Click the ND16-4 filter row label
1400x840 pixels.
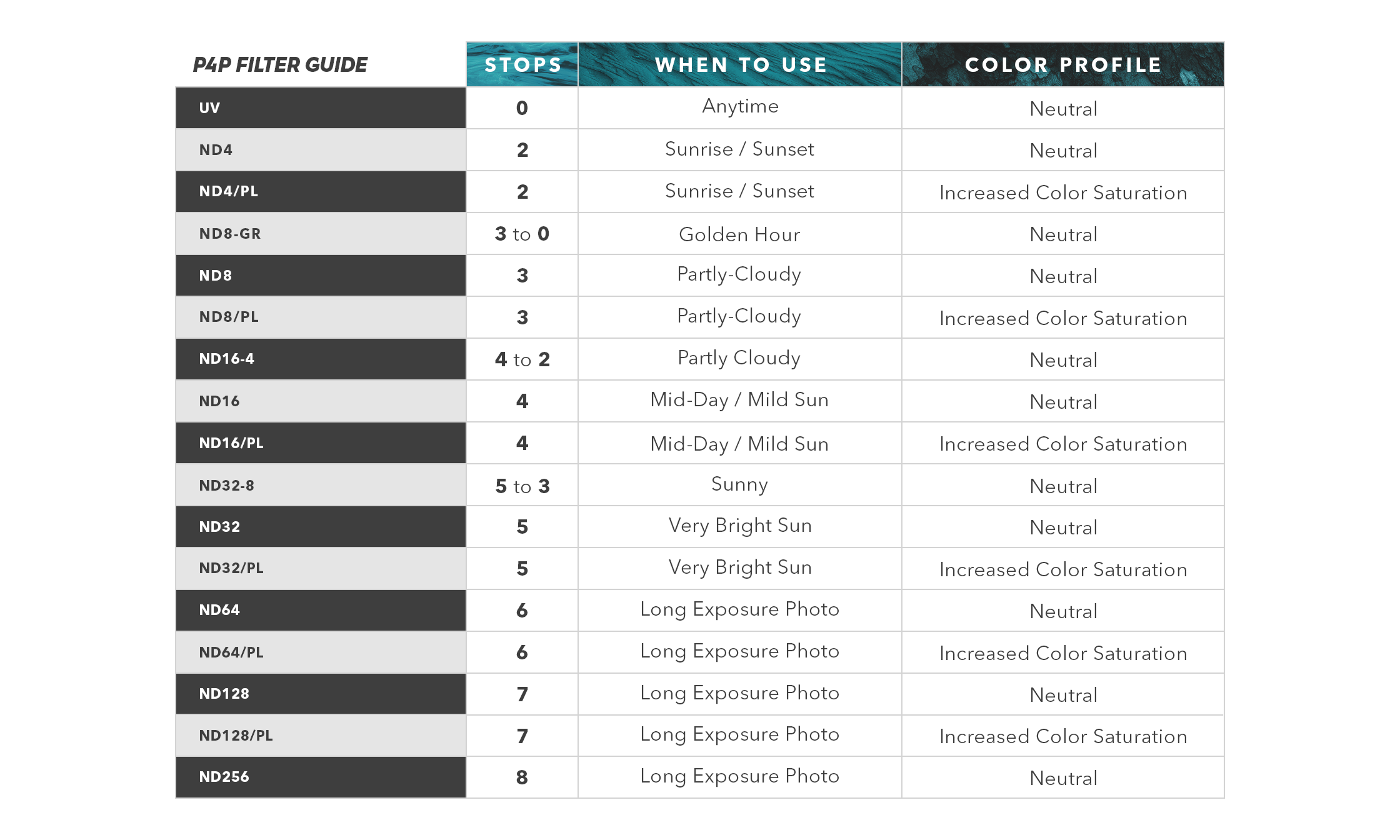226,359
